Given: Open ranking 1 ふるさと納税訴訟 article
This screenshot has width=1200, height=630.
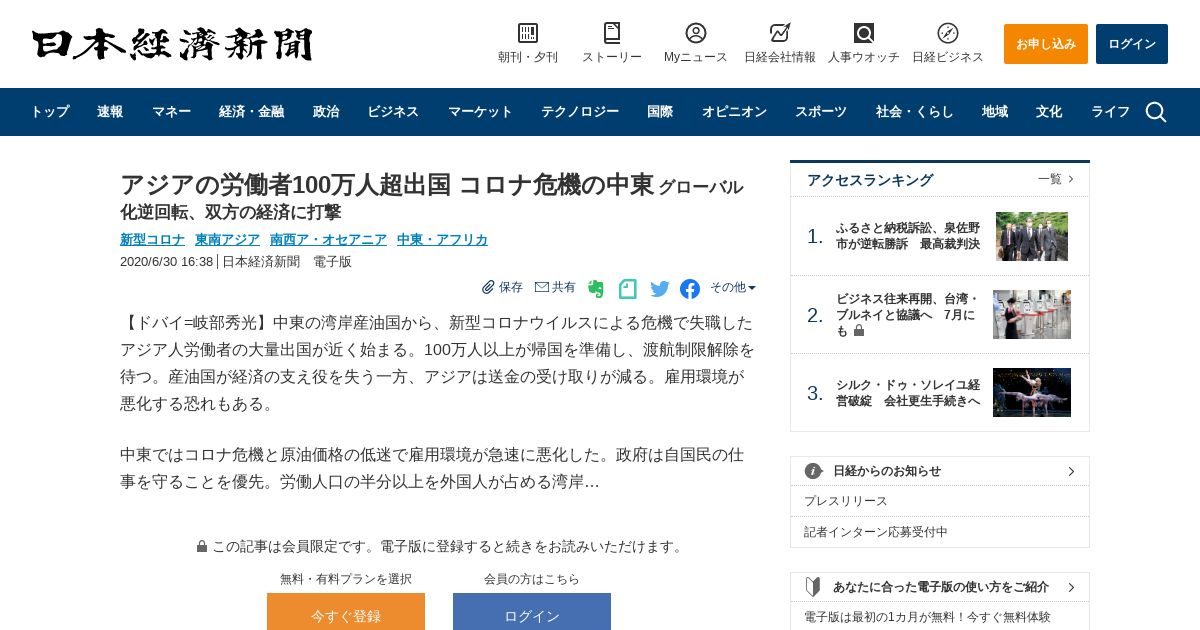Looking at the screenshot, I should pos(908,236).
